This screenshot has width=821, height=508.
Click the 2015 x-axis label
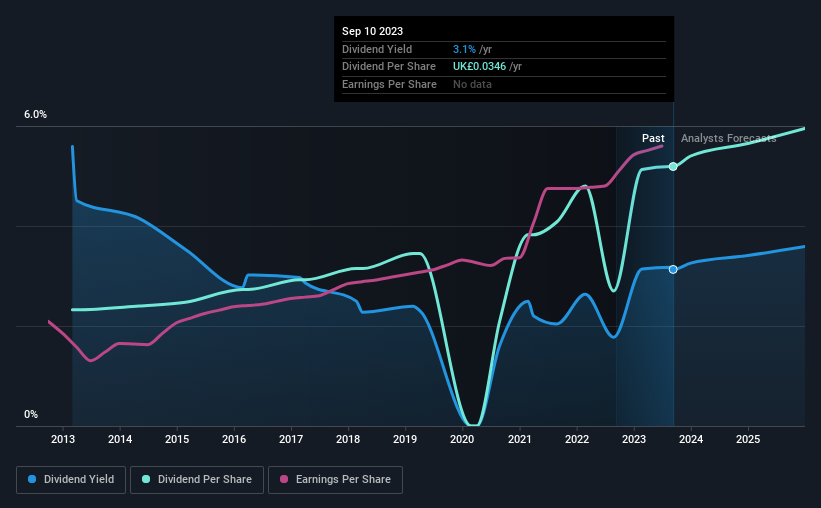(177, 439)
